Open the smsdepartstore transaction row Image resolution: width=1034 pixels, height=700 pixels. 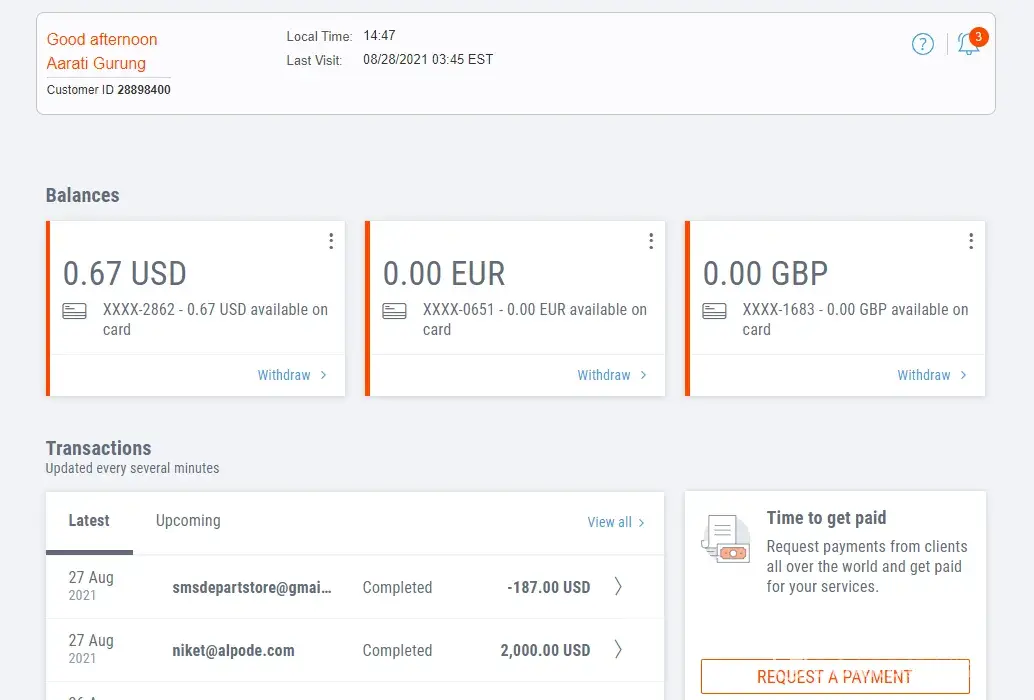click(251, 587)
